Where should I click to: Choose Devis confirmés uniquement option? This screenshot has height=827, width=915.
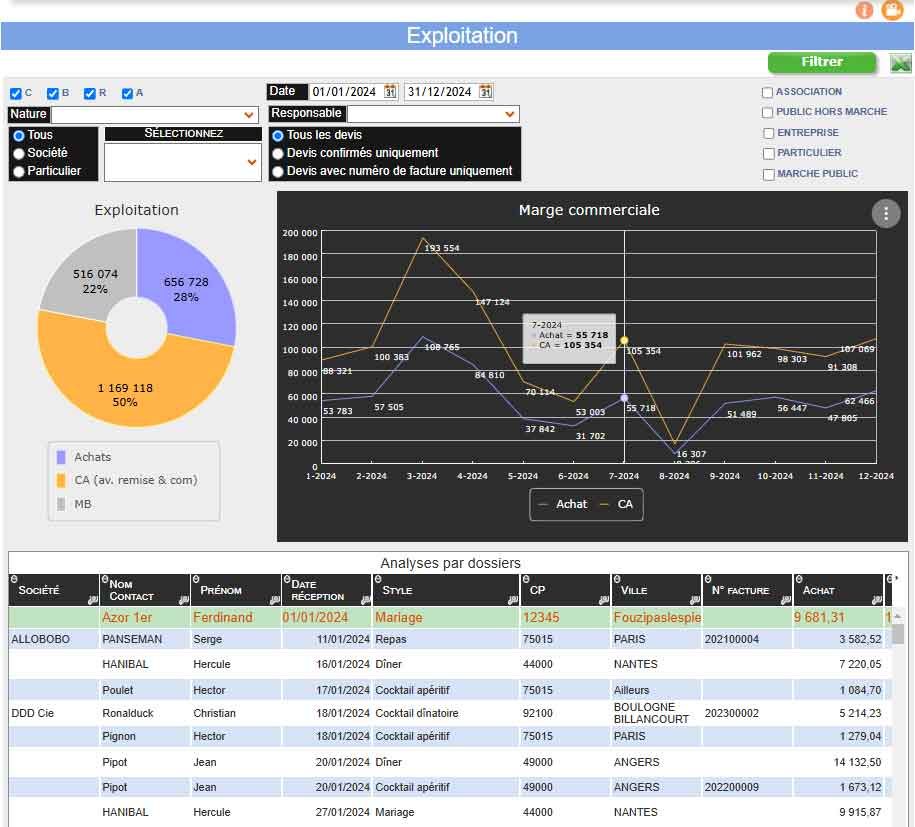click(278, 153)
